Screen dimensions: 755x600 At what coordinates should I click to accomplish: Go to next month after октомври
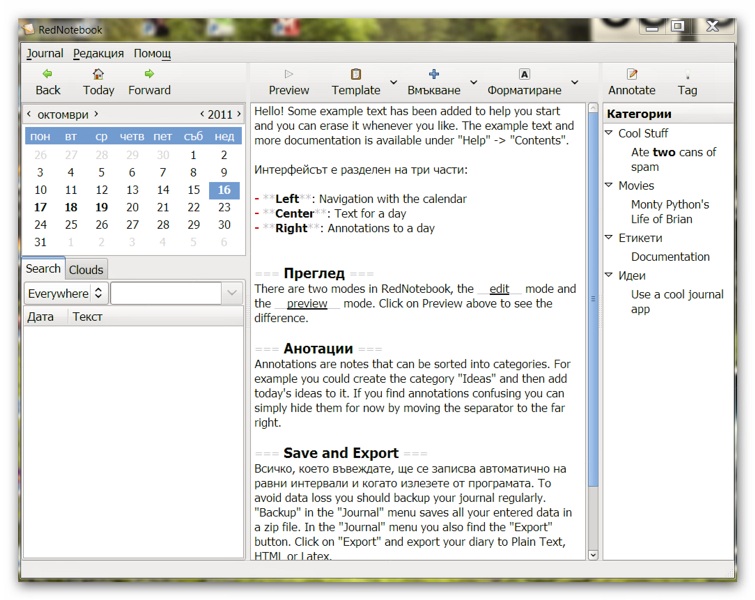click(x=96, y=114)
